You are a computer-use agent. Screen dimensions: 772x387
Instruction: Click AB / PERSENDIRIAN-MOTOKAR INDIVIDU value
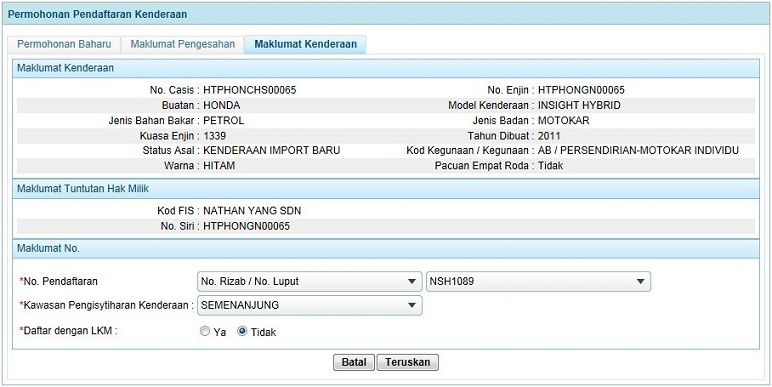click(638, 151)
